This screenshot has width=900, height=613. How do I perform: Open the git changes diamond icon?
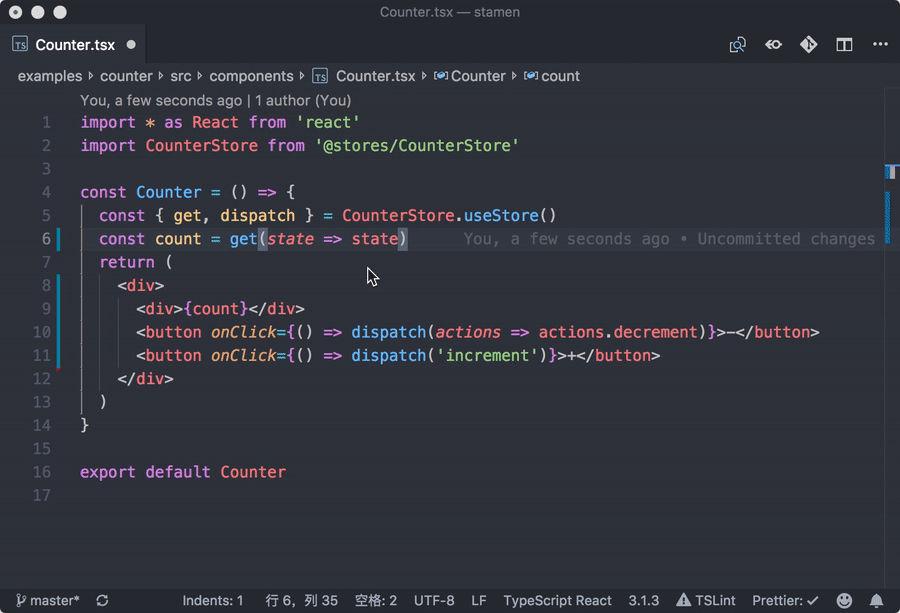pos(809,45)
